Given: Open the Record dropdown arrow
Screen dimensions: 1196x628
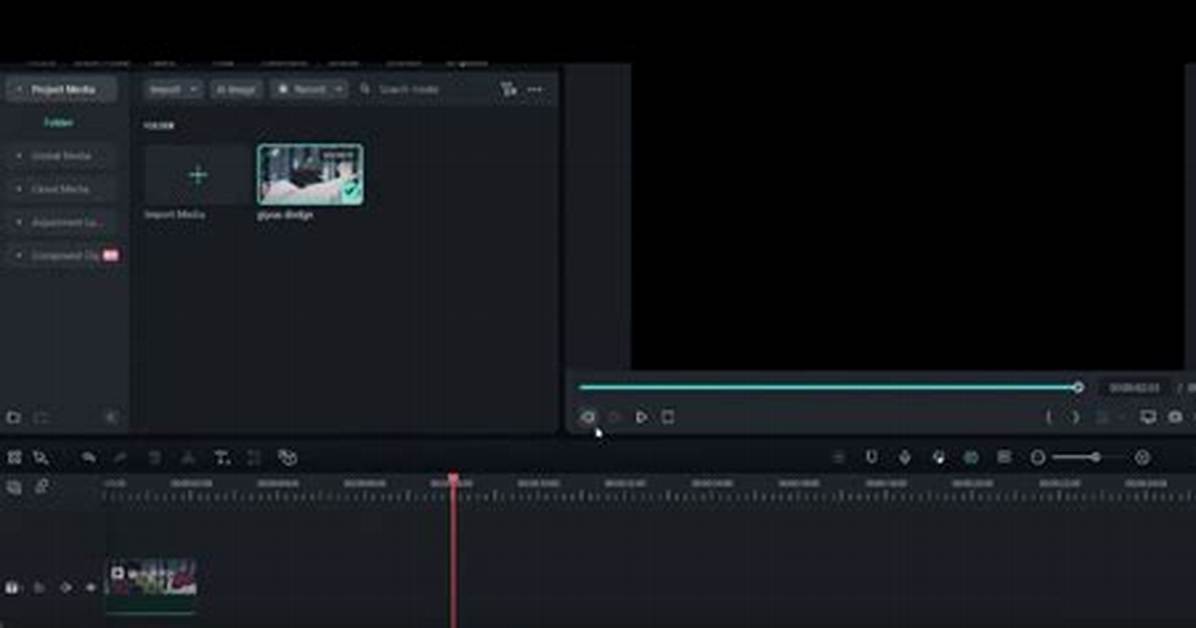Looking at the screenshot, I should [339, 89].
